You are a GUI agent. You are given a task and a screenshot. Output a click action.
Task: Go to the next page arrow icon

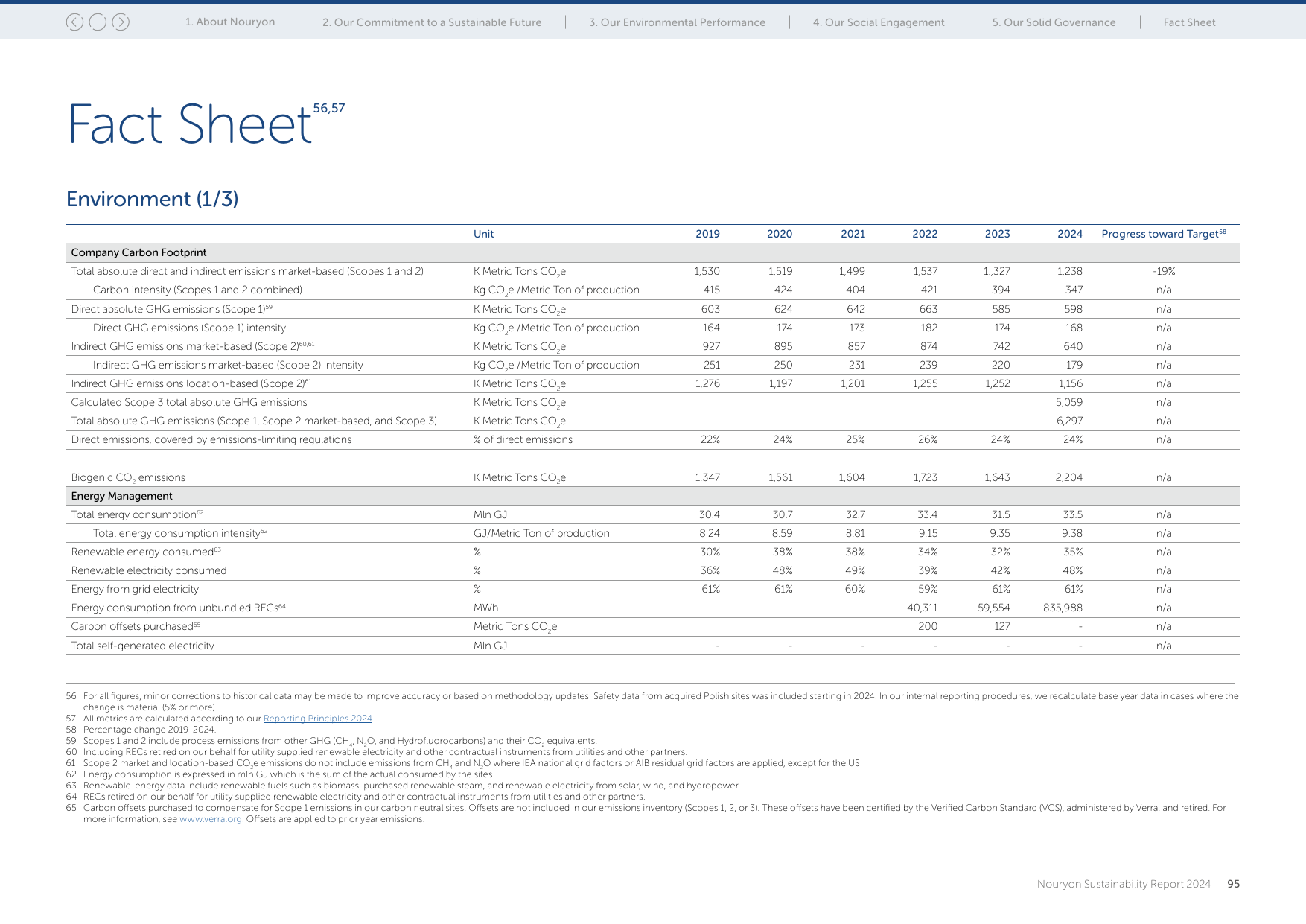[x=121, y=22]
